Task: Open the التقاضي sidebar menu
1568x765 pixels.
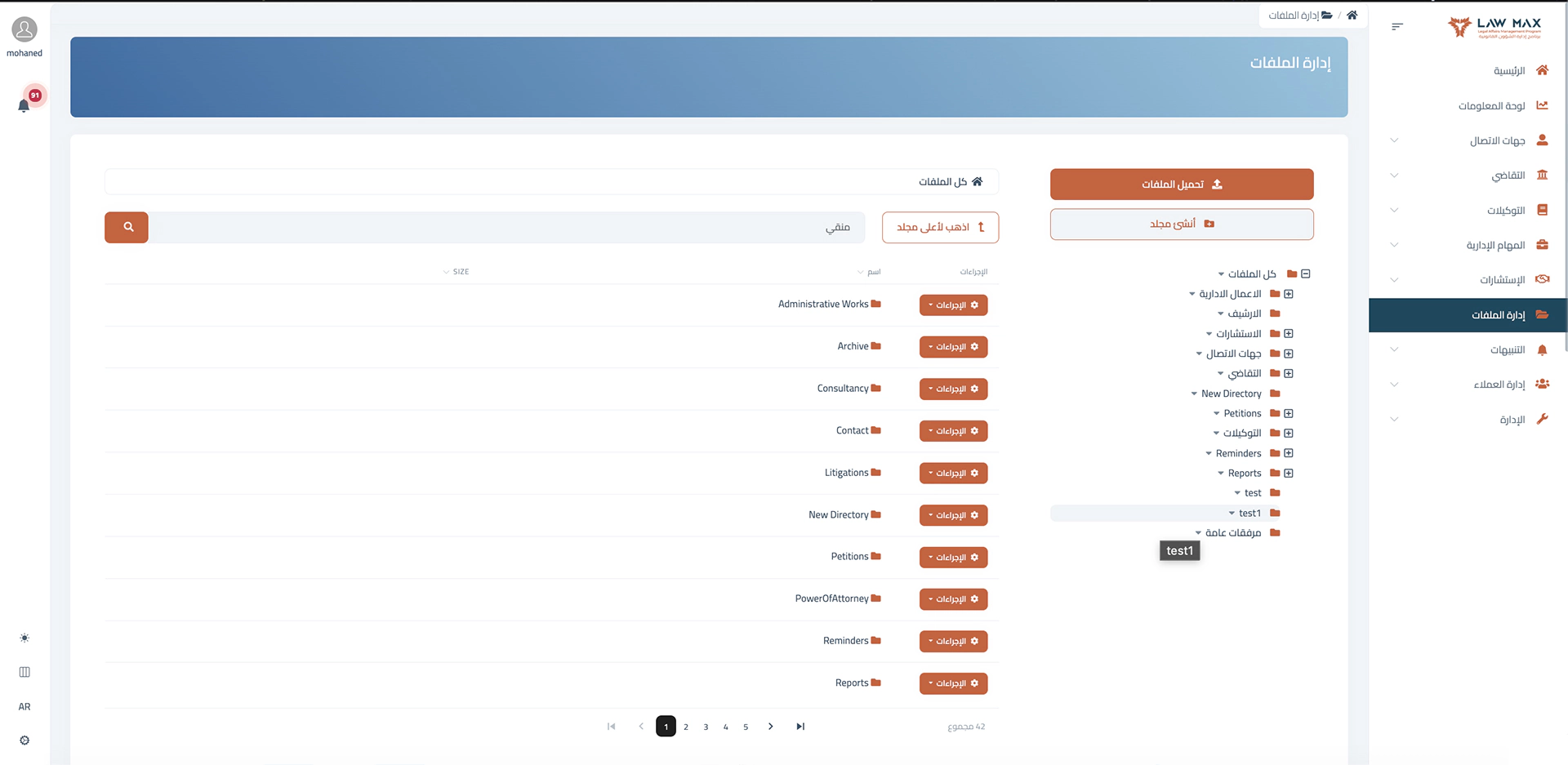Action: [1507, 176]
